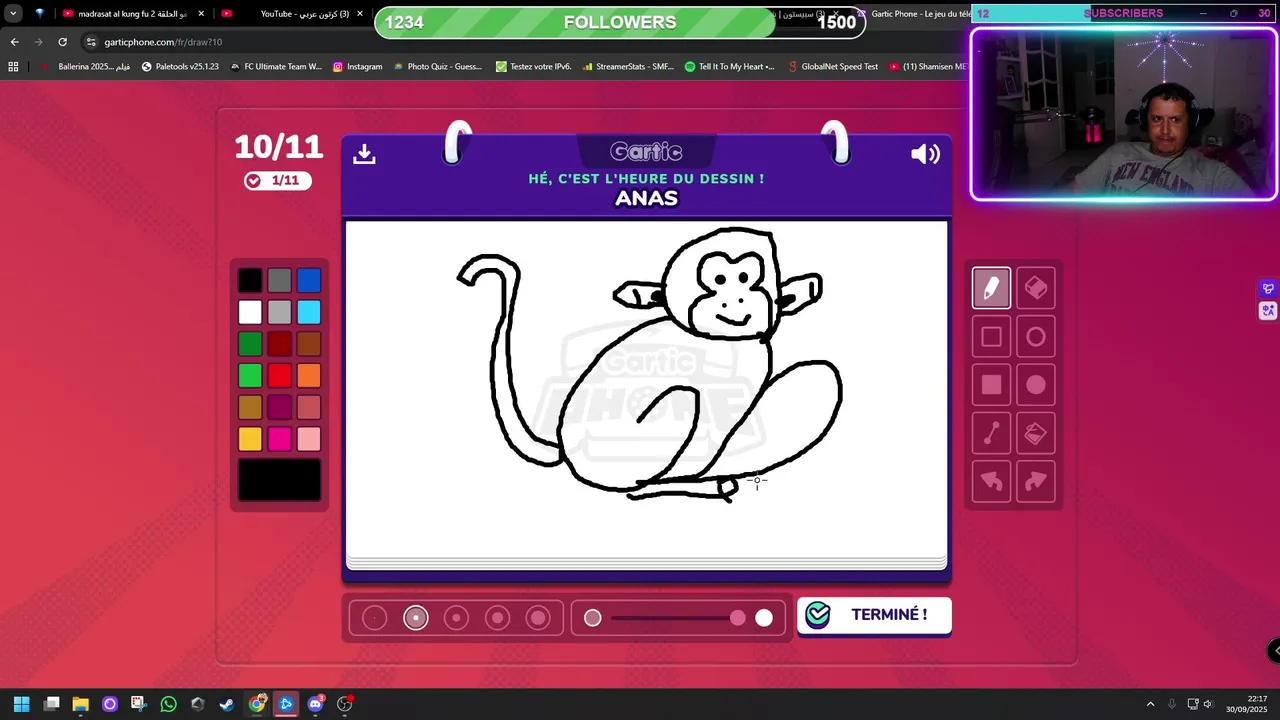The image size is (1280, 720).
Task: Pick the blue color swatch
Action: 309,281
